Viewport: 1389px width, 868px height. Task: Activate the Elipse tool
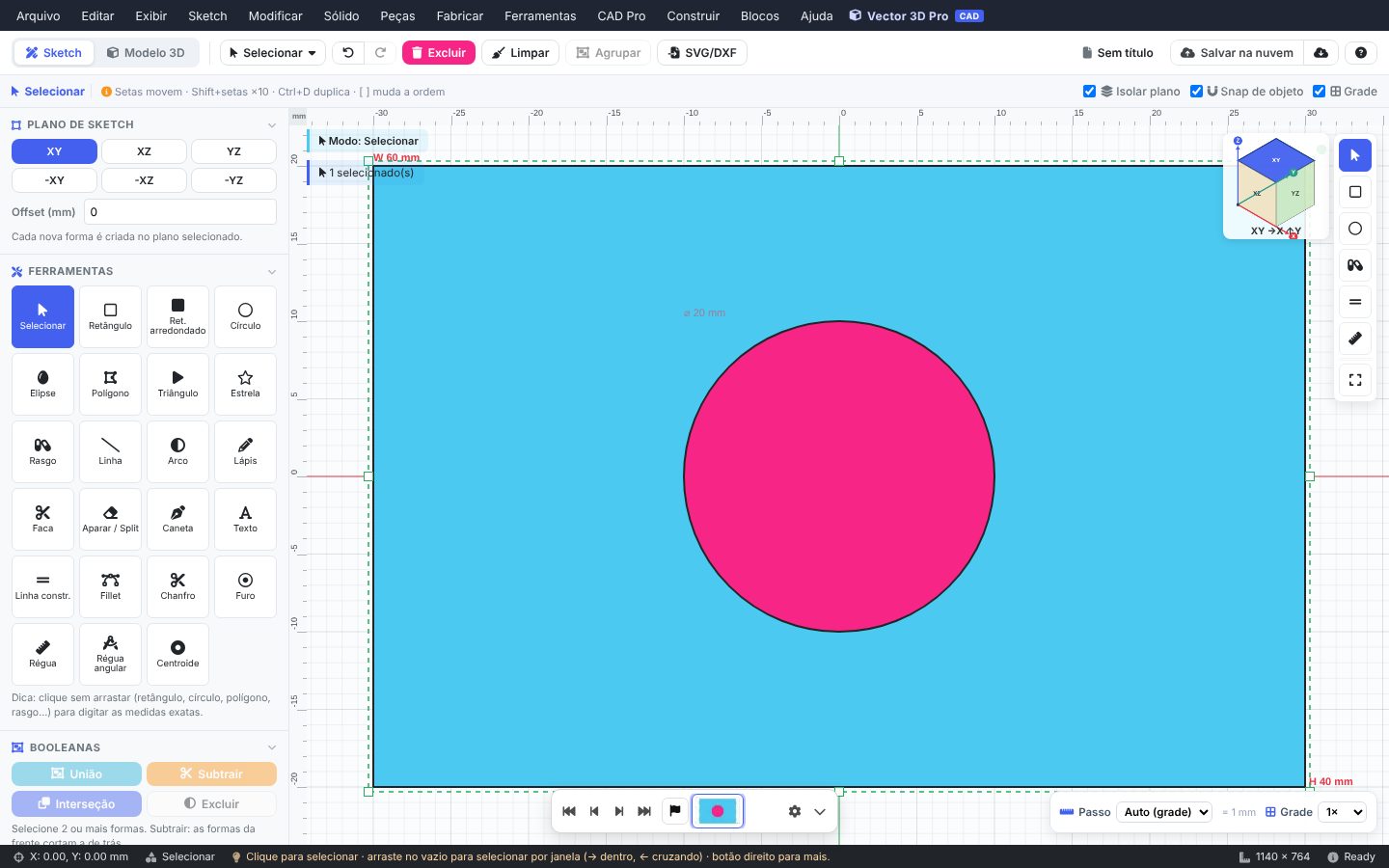pos(42,384)
